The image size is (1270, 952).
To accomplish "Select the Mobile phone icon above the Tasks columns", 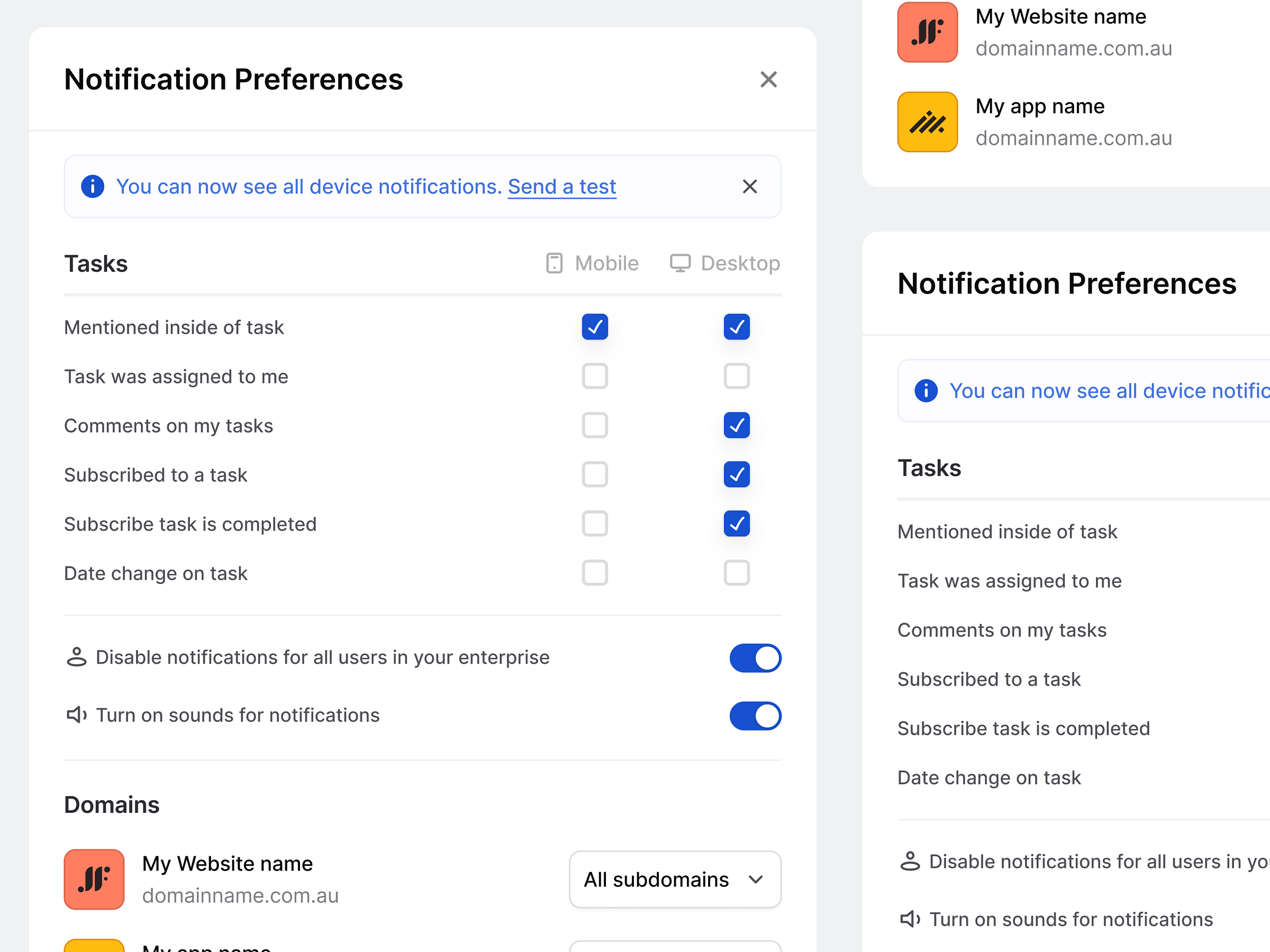I will (554, 263).
